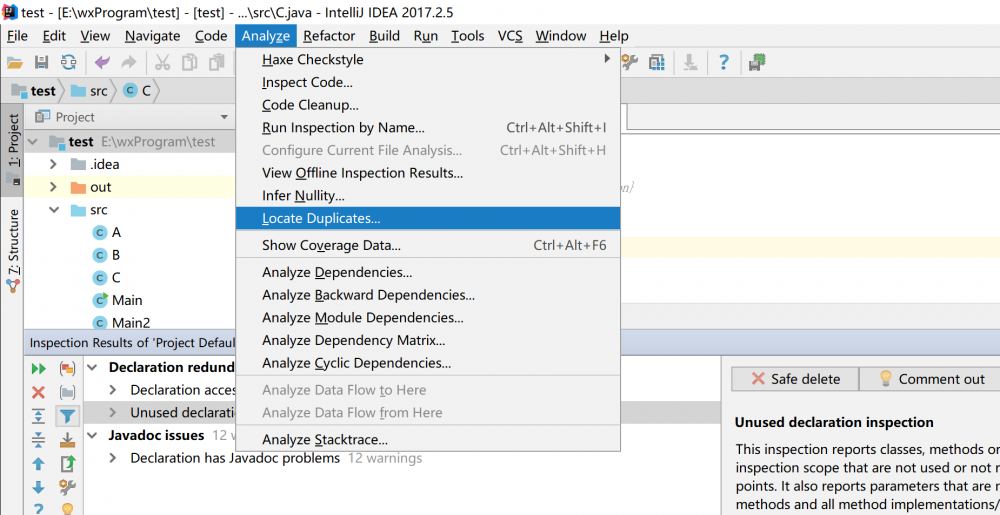Open Haxe Checkstyle submenu
This screenshot has height=515, width=1000.
coord(427,60)
